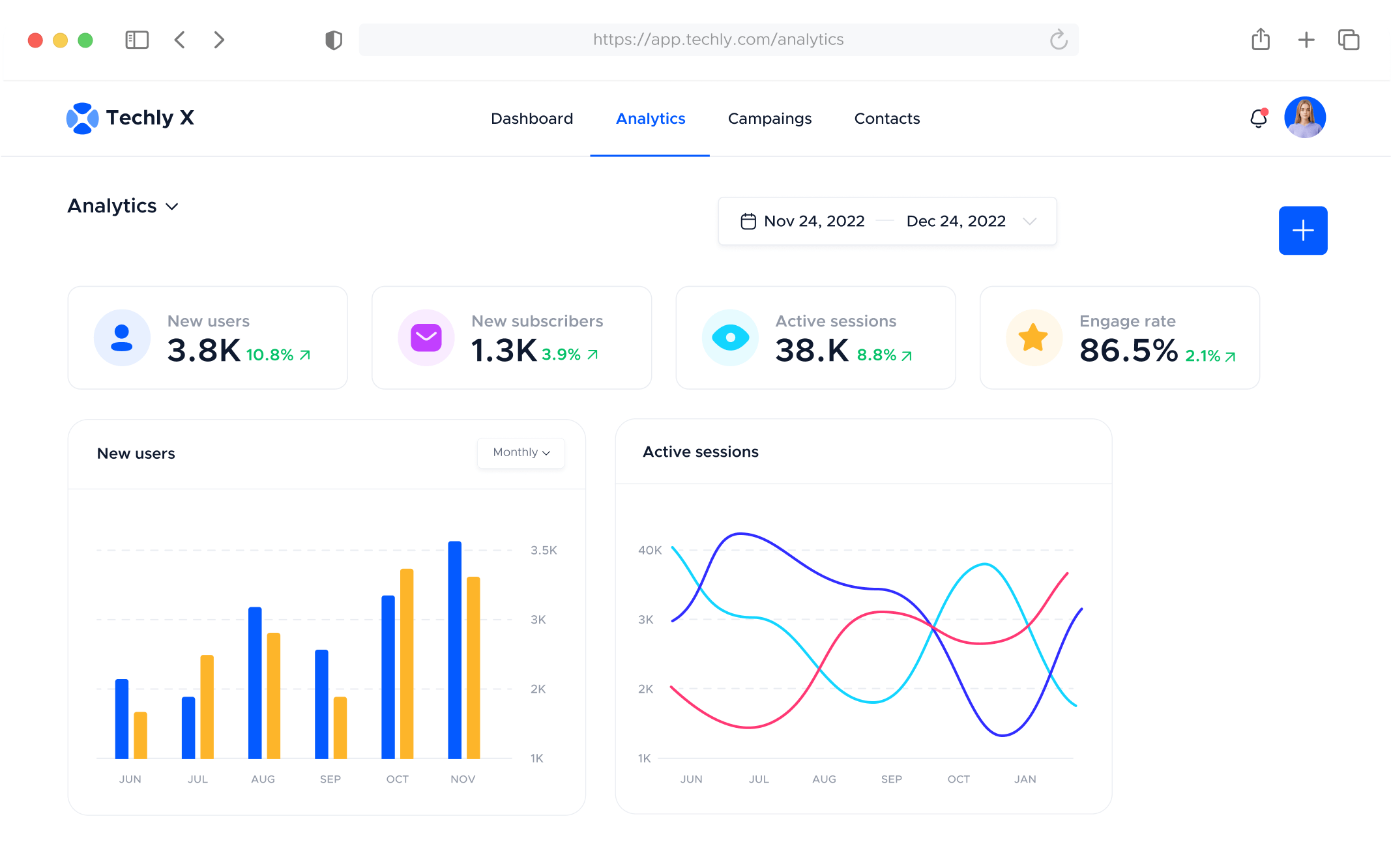Click the user profile avatar
1391x868 pixels.
point(1304,117)
